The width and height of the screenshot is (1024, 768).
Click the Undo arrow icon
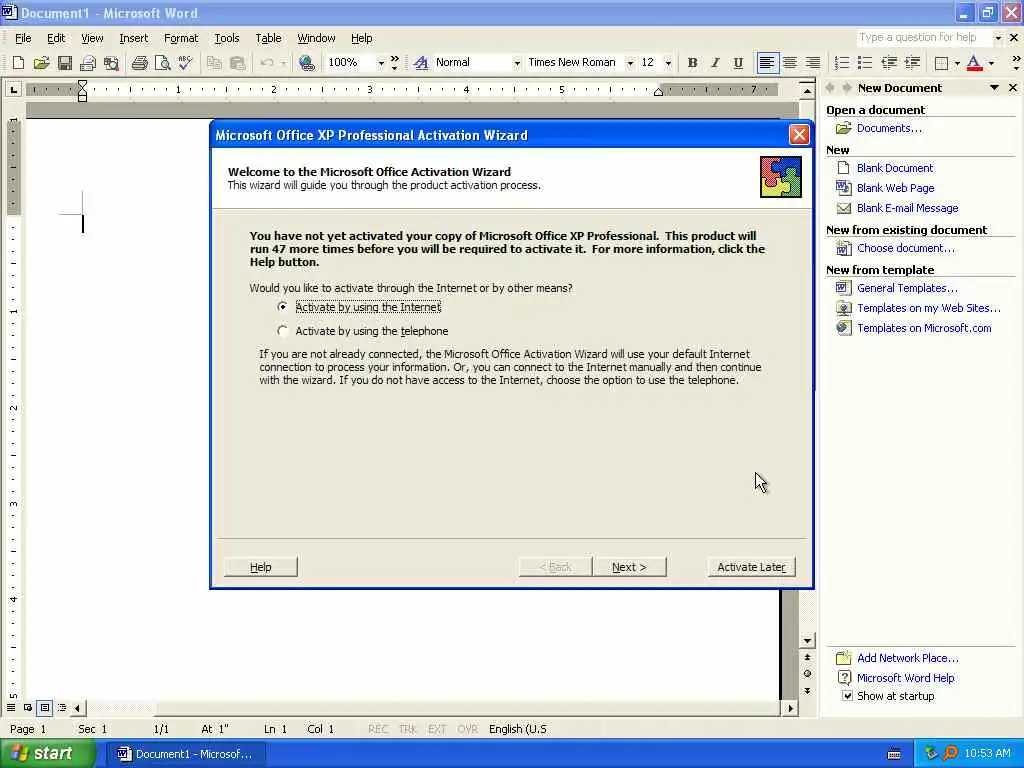(x=266, y=63)
